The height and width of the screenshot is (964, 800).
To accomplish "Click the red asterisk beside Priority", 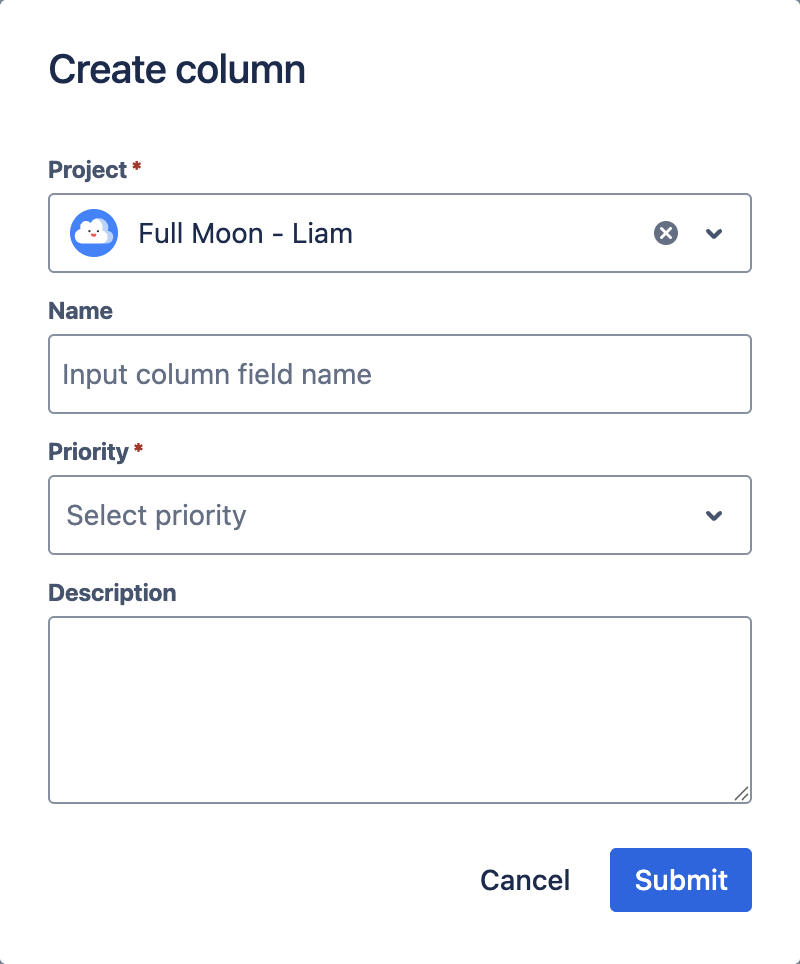I will (x=138, y=450).
